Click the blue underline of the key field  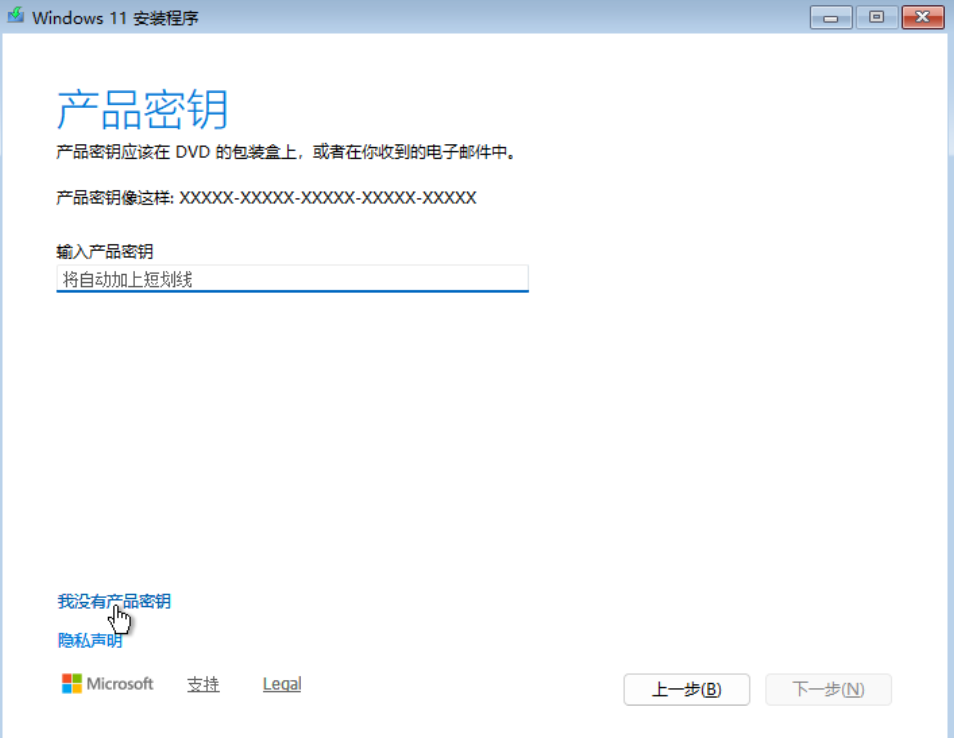click(x=292, y=292)
